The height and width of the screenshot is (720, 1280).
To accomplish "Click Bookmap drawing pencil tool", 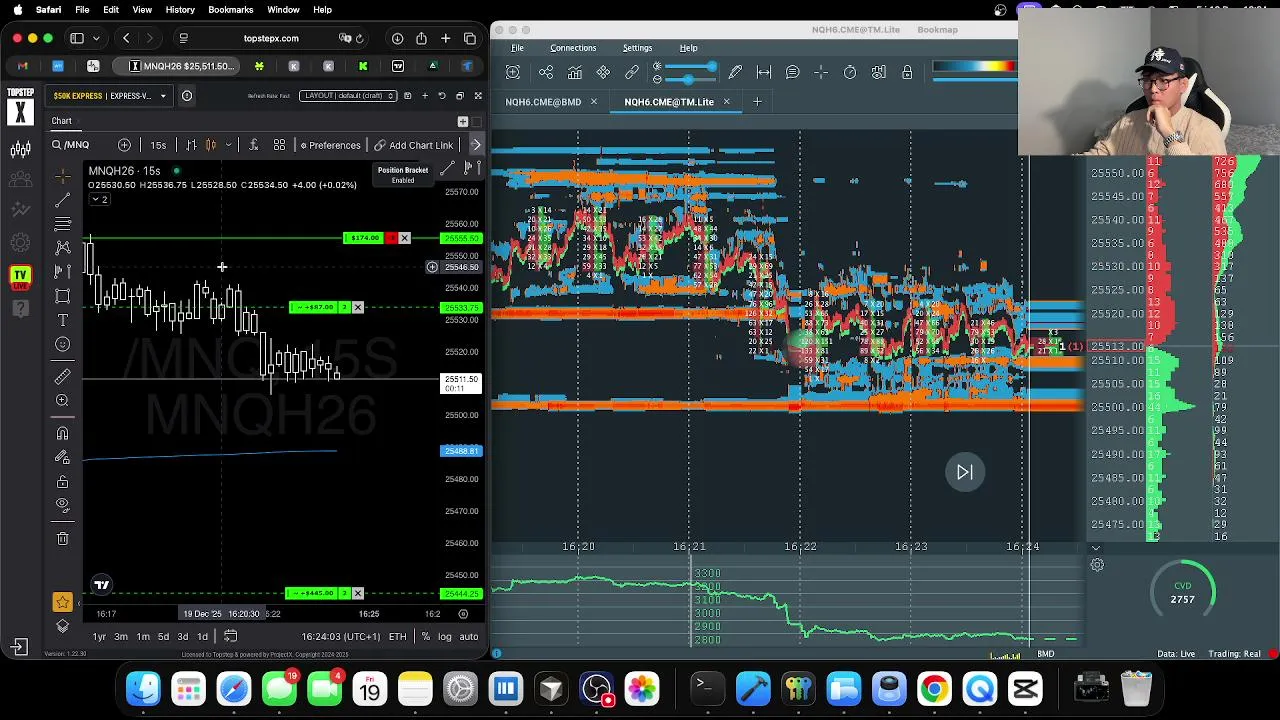I will click(735, 72).
